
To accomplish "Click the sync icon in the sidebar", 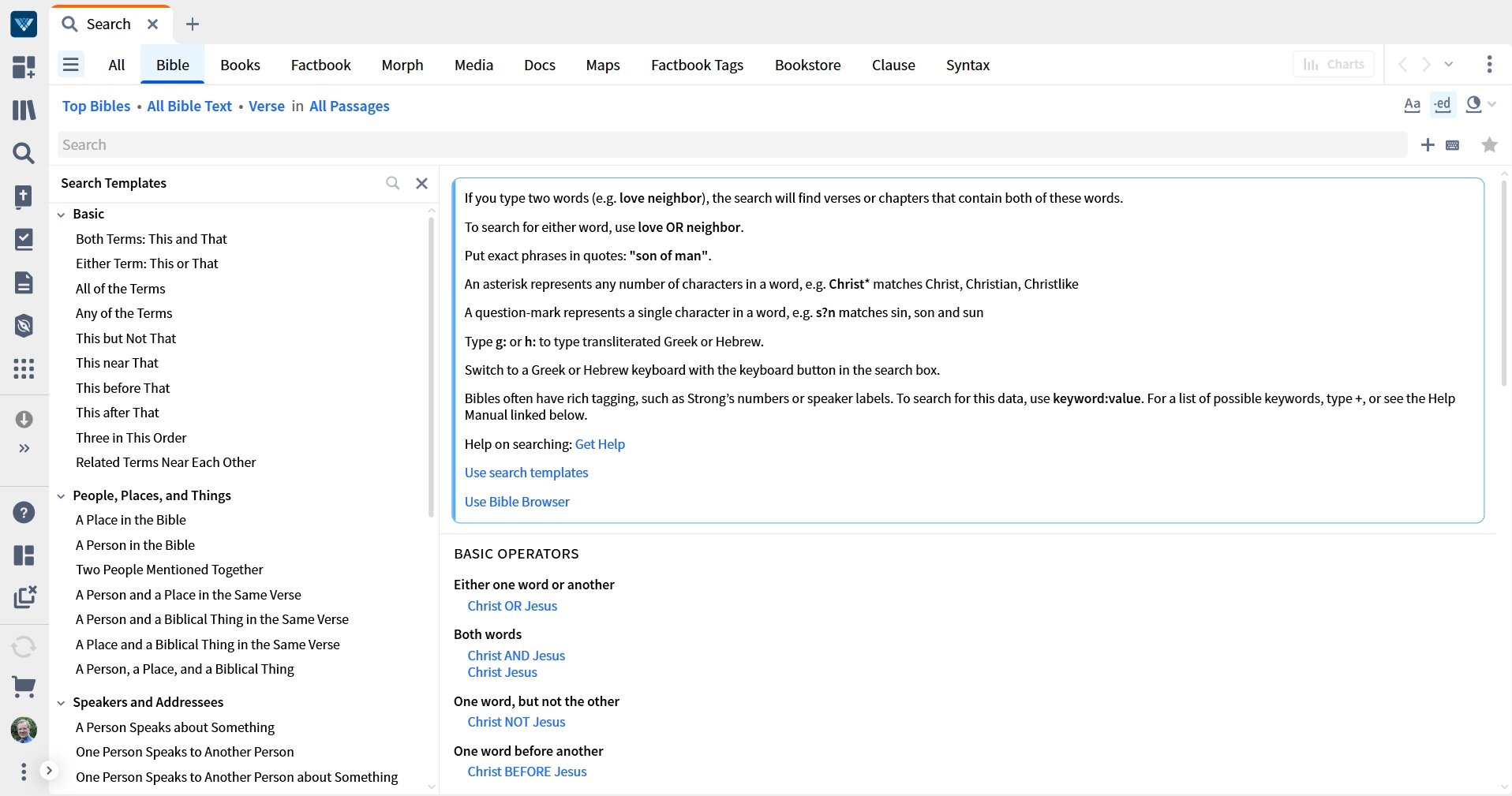I will click(24, 646).
